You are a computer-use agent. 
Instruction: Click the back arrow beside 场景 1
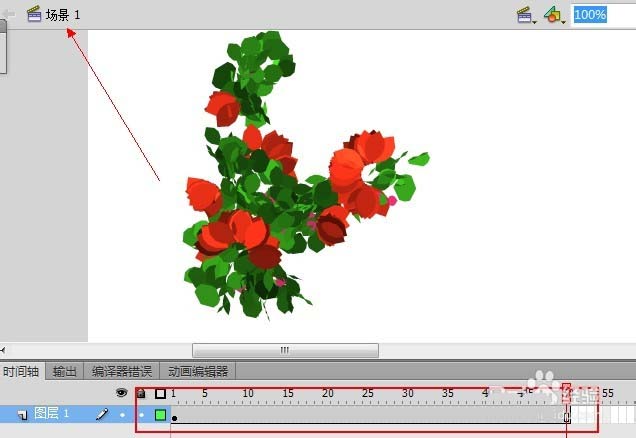pyautogui.click(x=9, y=14)
